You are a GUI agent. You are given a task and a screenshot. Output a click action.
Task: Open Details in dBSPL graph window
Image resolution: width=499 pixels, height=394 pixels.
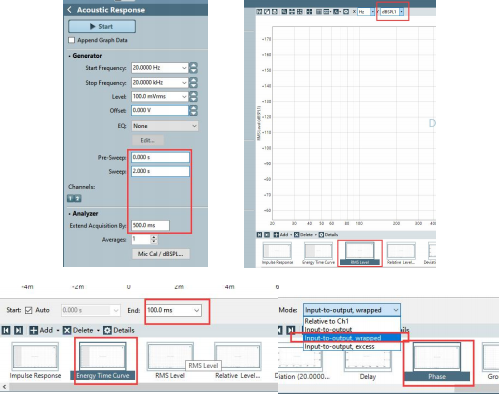click(x=328, y=235)
